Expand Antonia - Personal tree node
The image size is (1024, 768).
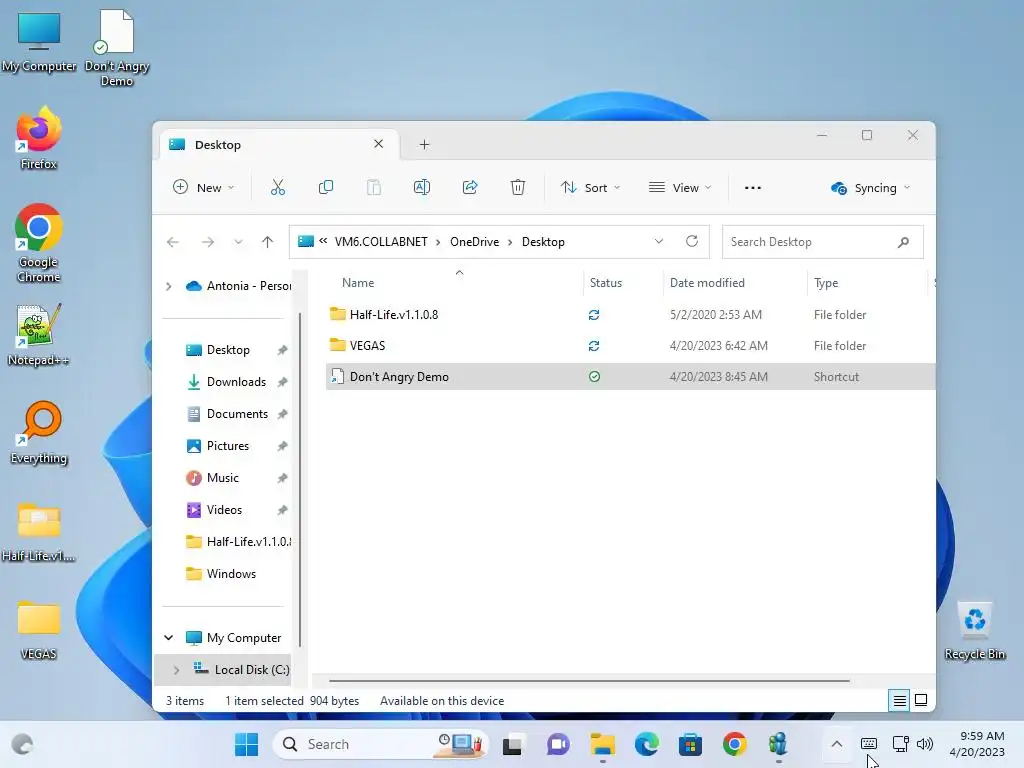point(168,286)
